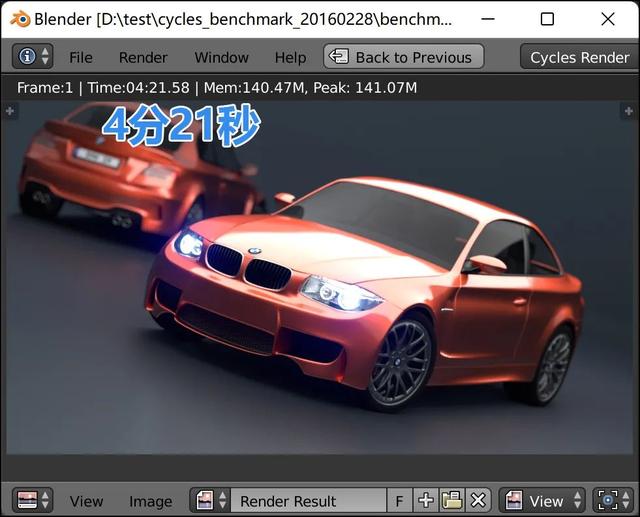The height and width of the screenshot is (517, 640).
Task: Click the frame time memory status text
Action: [217, 88]
